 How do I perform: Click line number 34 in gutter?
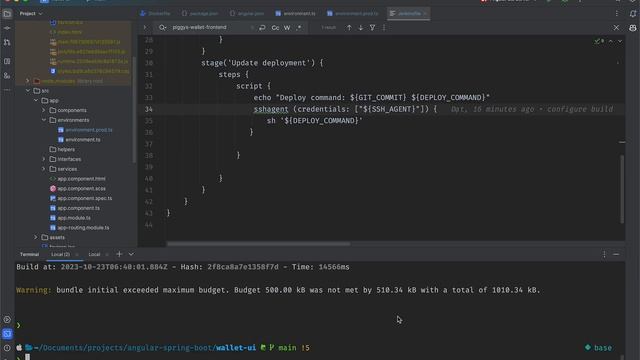[x=149, y=109]
